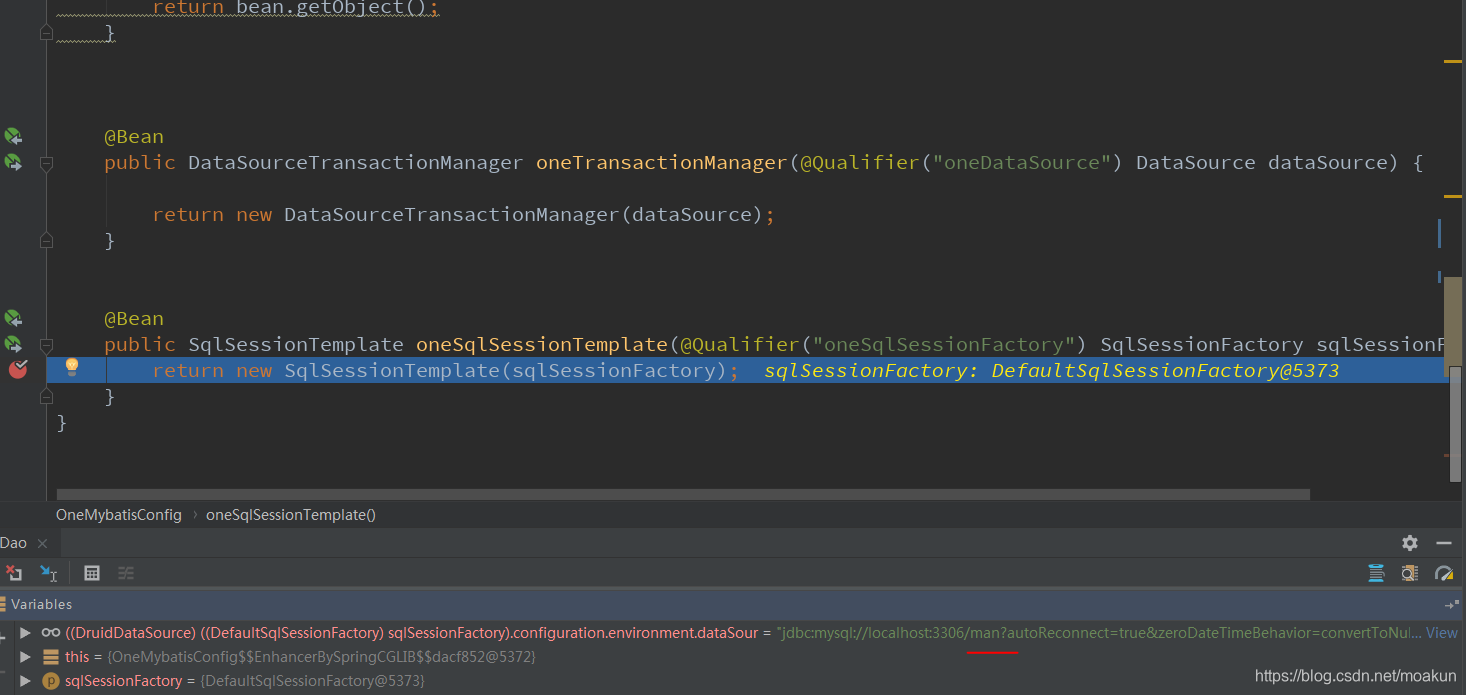Click the blog.csdn.net/moakun watermark link
Image resolution: width=1466 pixels, height=695 pixels.
1355,676
